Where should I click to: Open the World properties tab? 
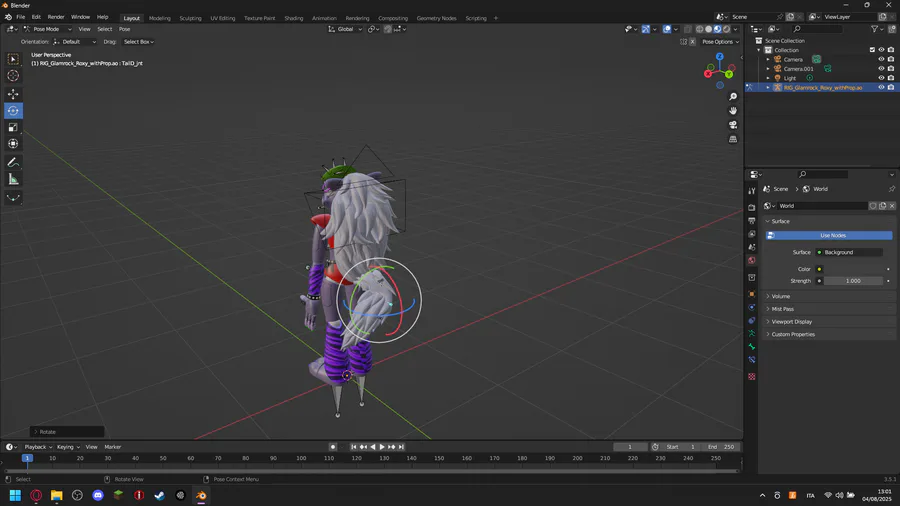(752, 260)
